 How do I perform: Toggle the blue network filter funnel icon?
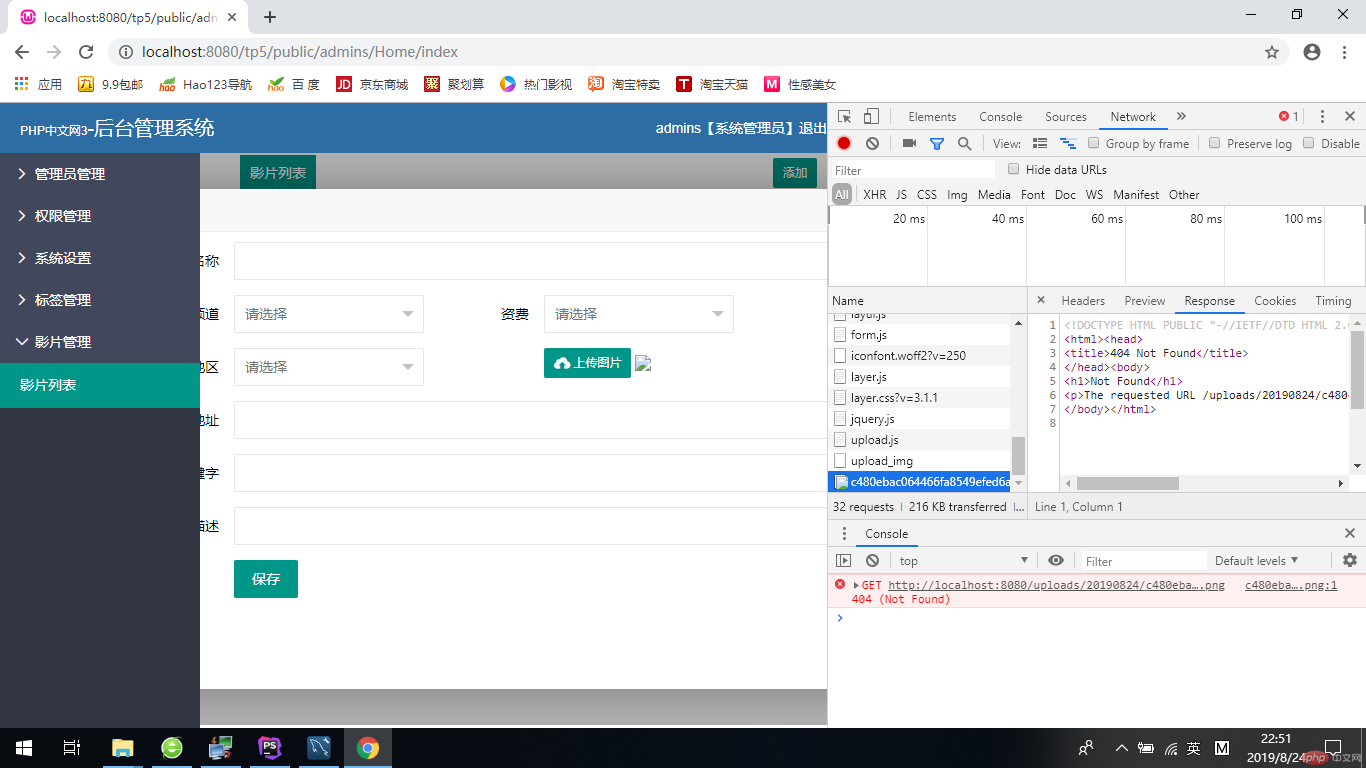point(937,143)
